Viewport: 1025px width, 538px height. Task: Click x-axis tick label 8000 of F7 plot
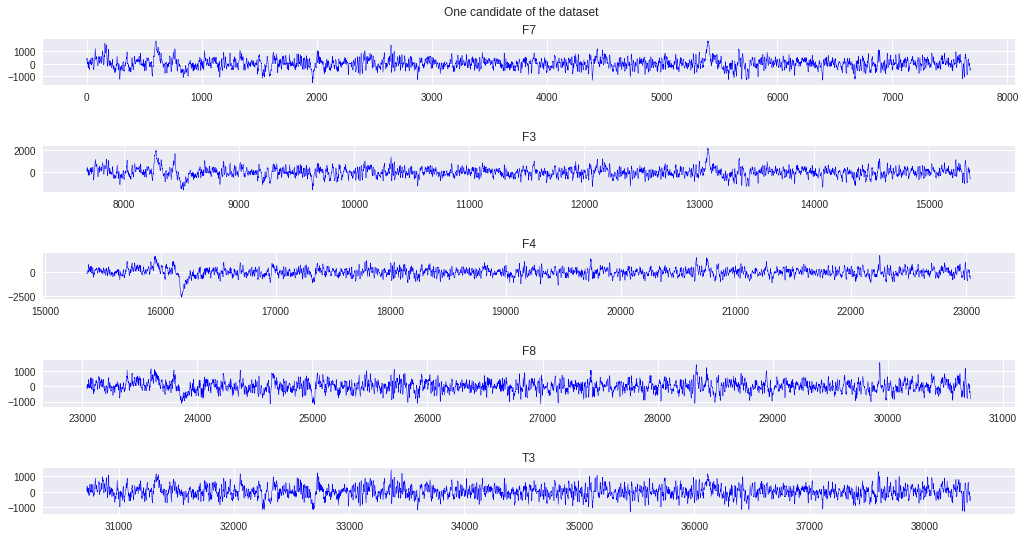click(x=1007, y=97)
